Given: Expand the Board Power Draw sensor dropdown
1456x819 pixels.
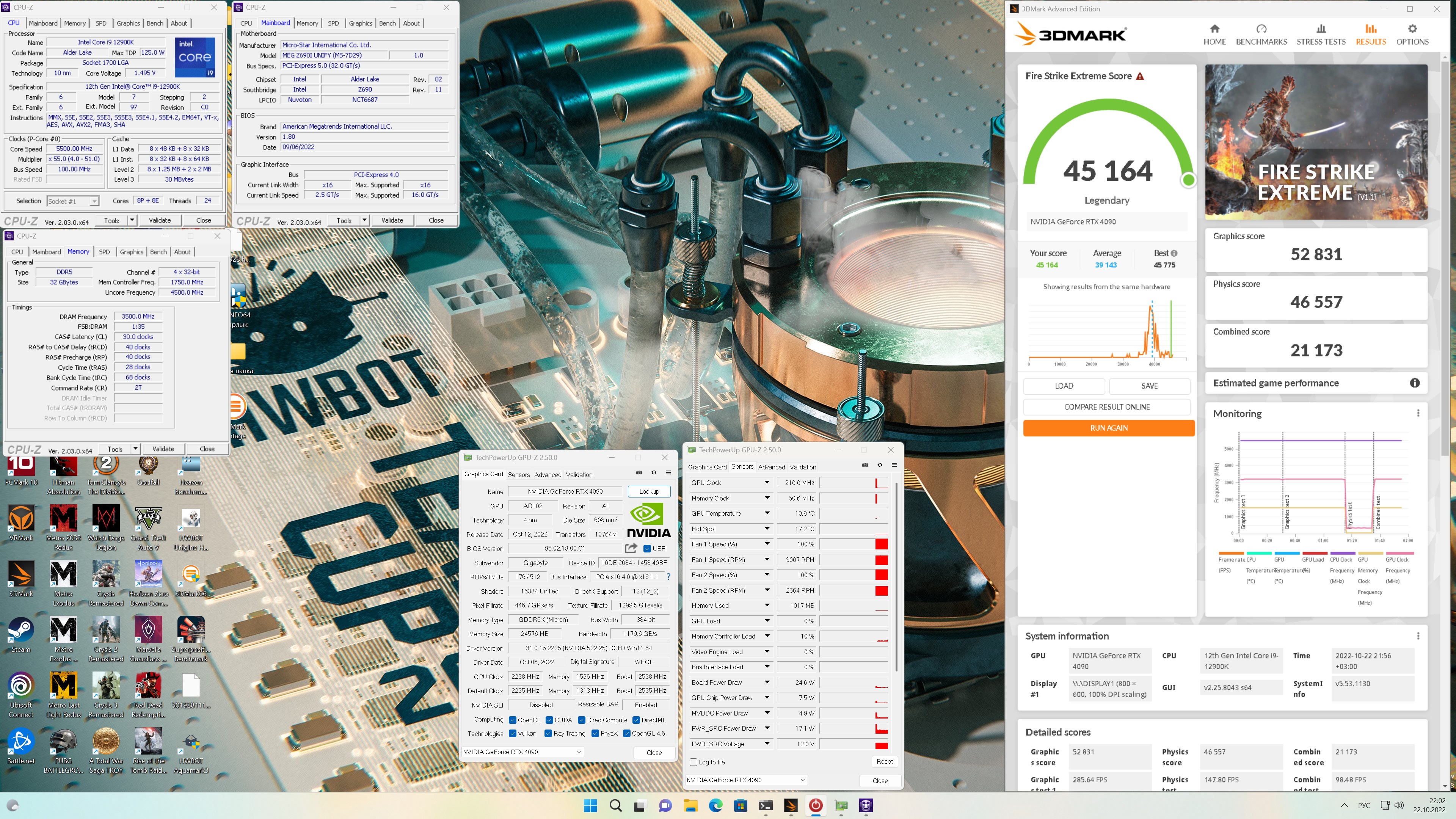Looking at the screenshot, I should (766, 682).
